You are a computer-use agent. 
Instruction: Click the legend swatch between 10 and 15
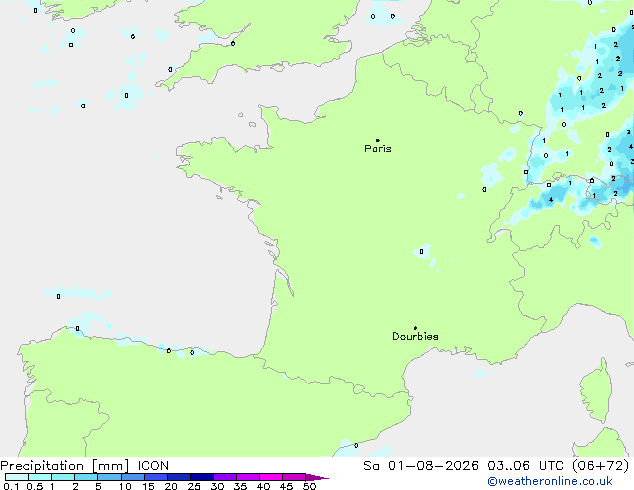pos(133,477)
